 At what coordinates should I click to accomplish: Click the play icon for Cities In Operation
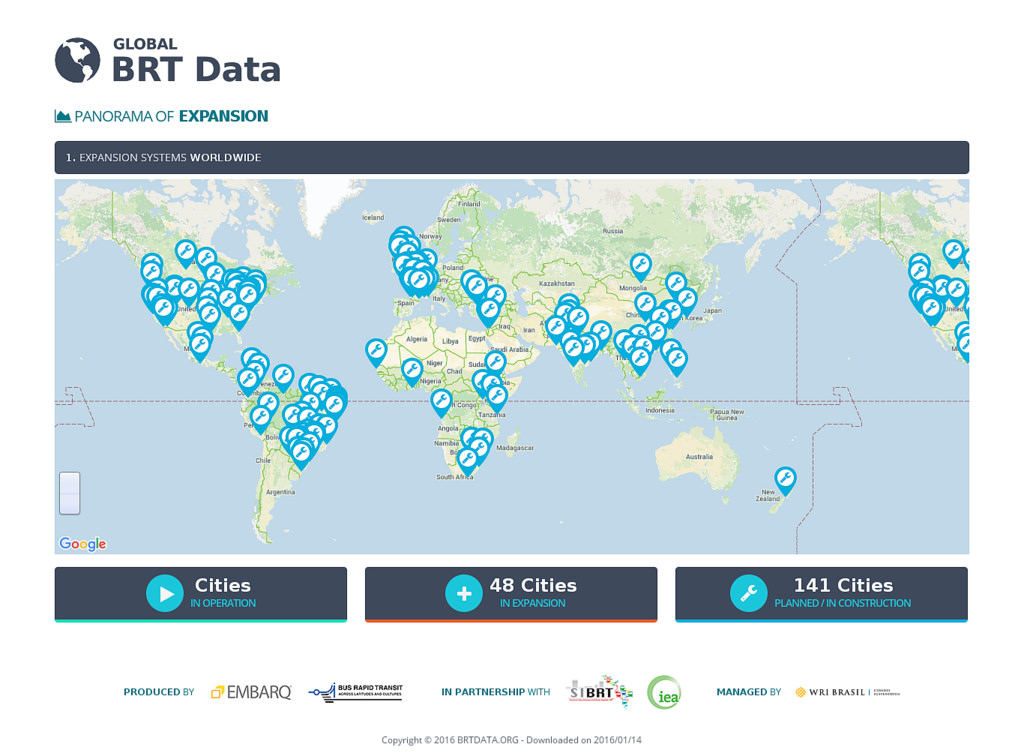[165, 593]
